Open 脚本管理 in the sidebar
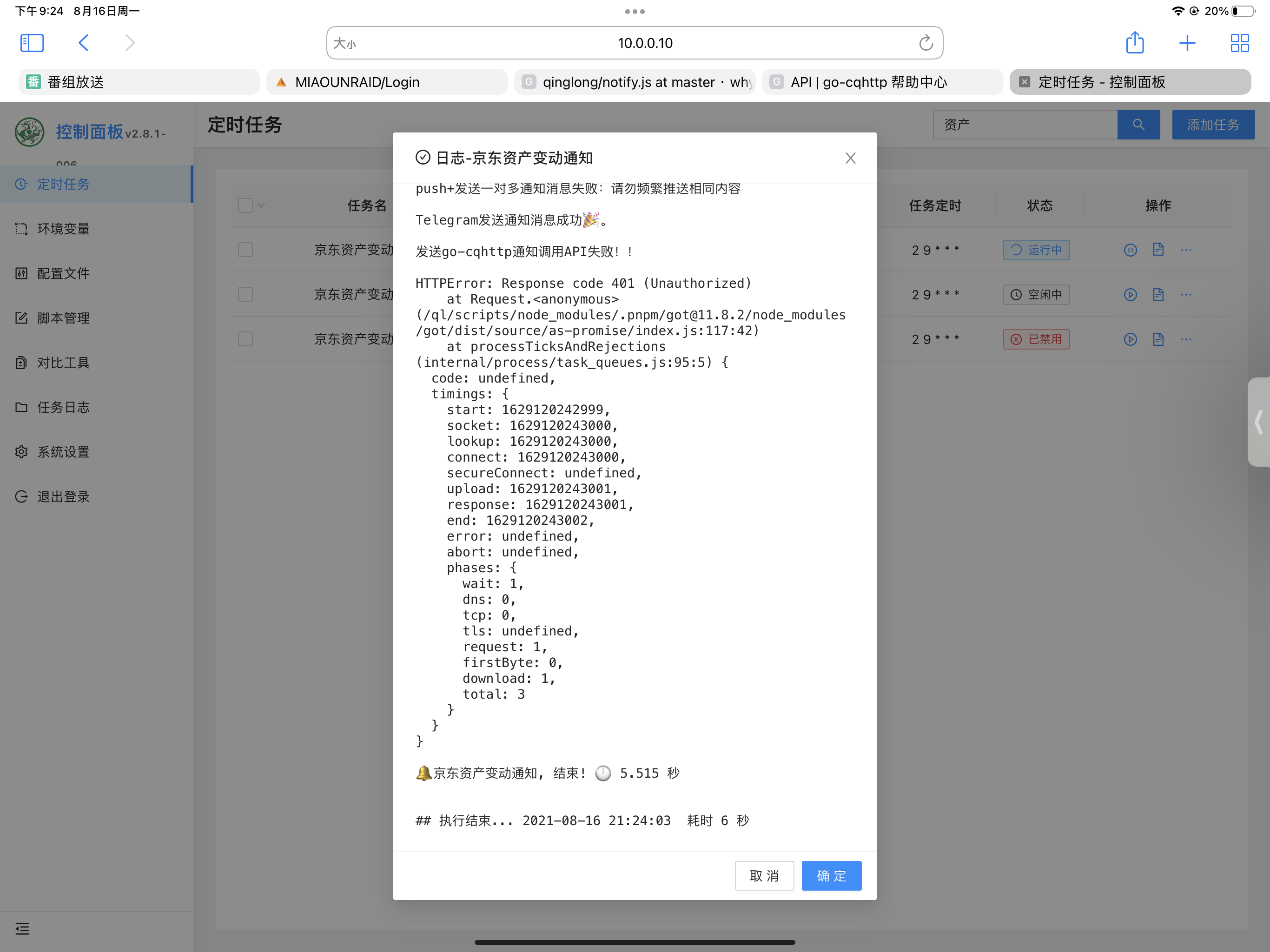 click(x=96, y=318)
